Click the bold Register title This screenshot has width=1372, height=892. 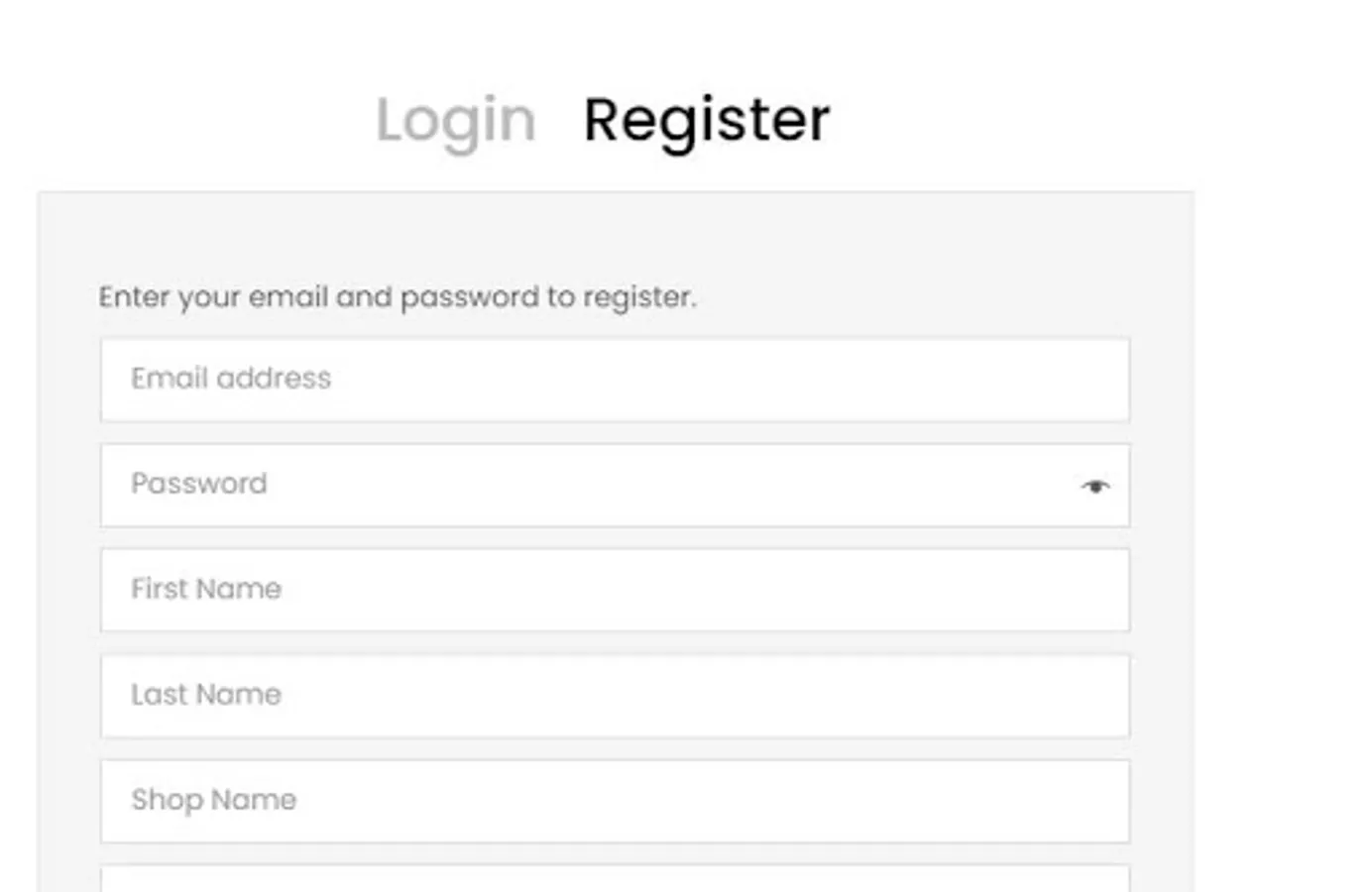[x=706, y=121]
